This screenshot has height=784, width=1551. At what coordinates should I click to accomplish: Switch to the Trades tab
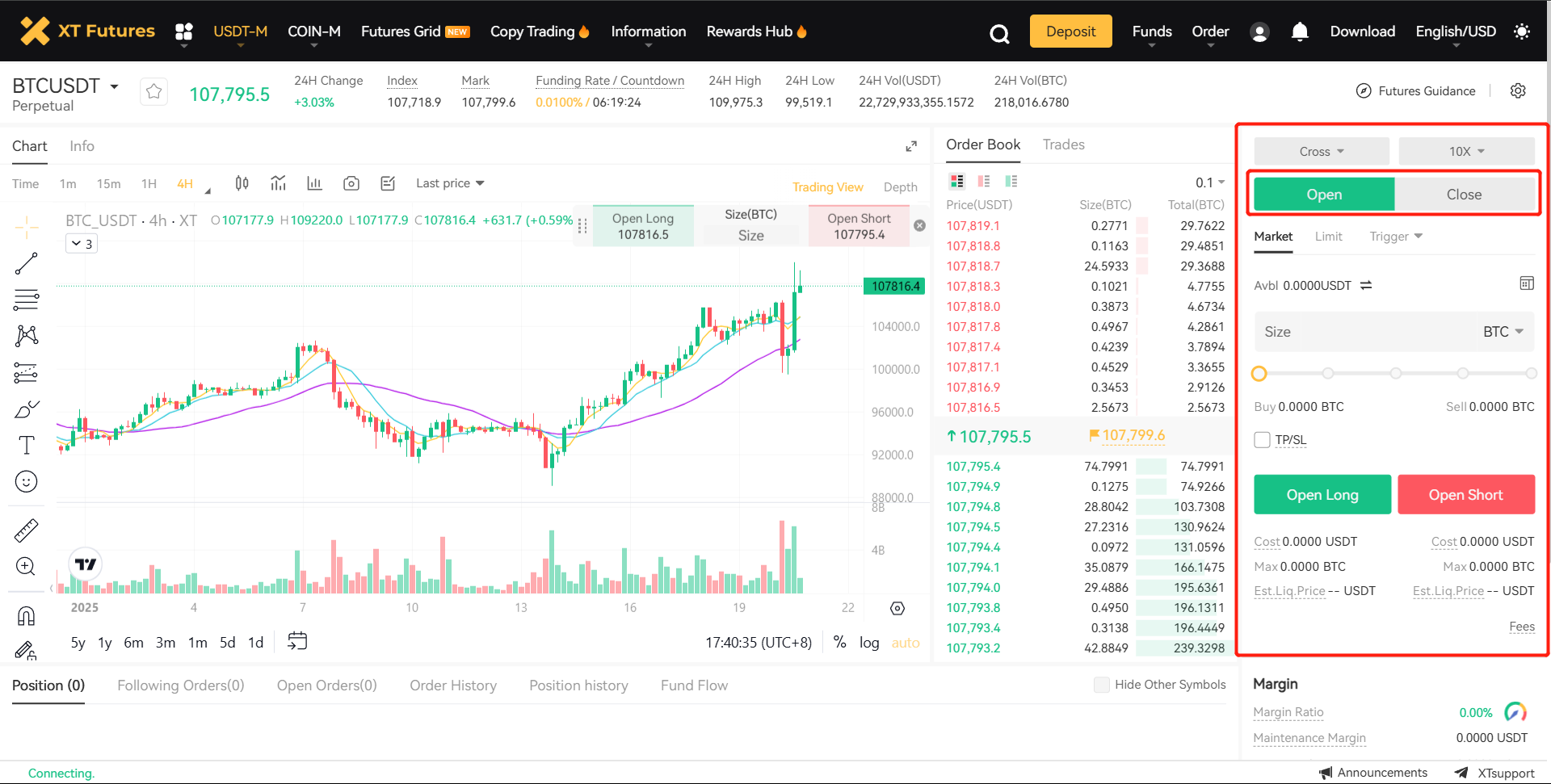coord(1063,145)
